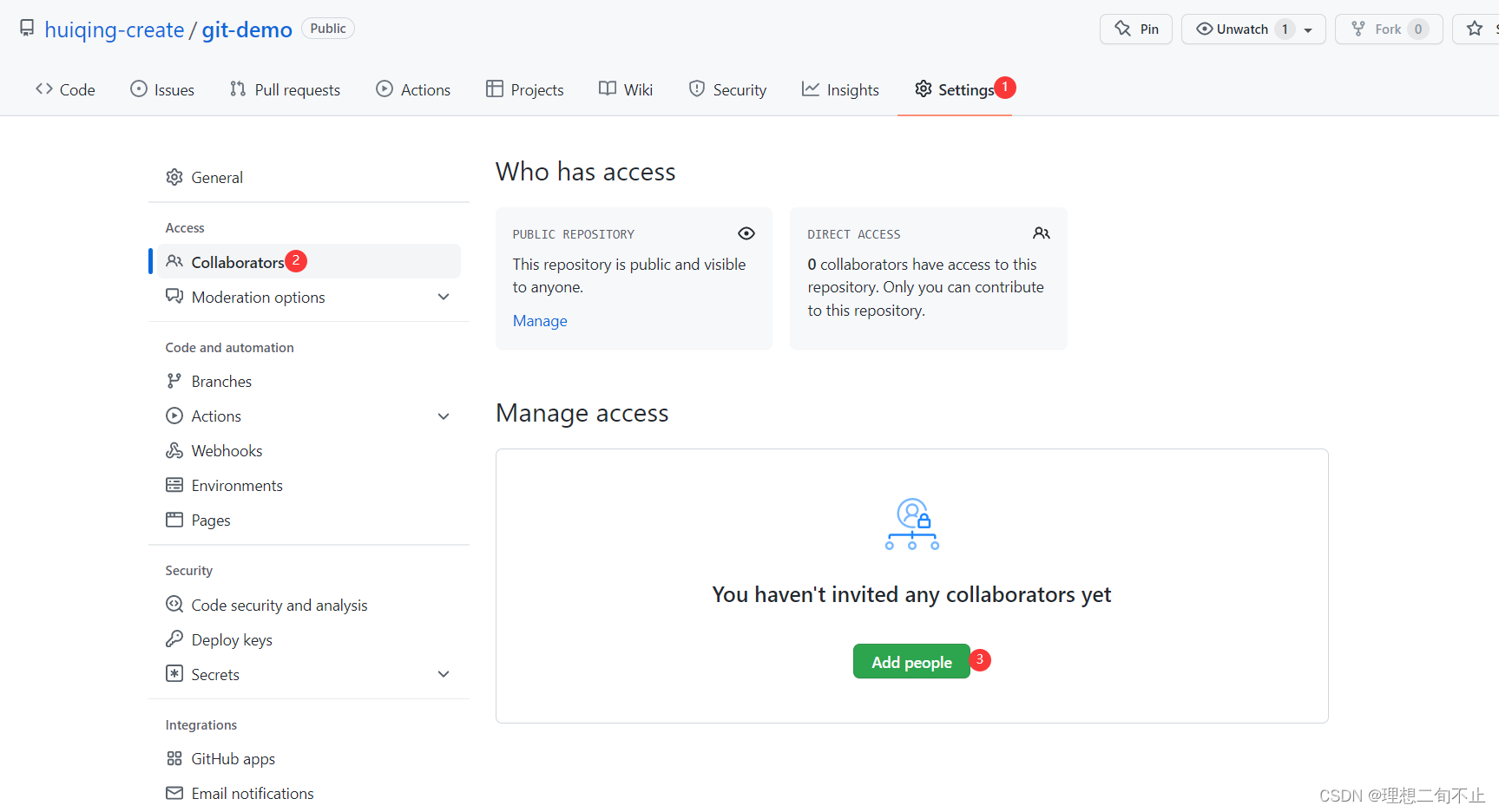Click the Code security scan icon
Screen dimensions: 1499x812
(174, 604)
